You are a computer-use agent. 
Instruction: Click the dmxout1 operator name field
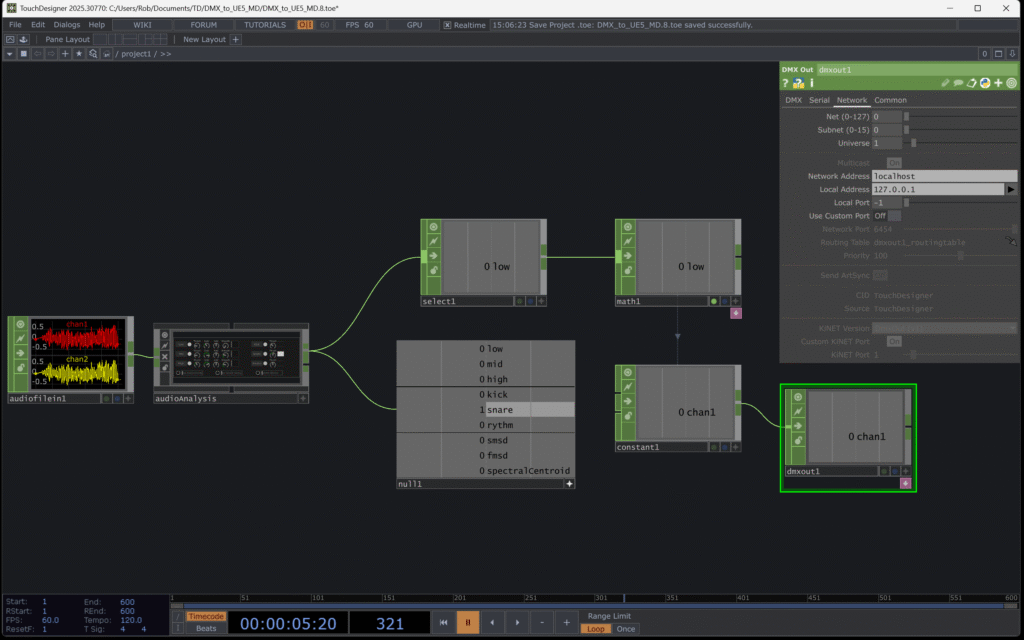916,69
